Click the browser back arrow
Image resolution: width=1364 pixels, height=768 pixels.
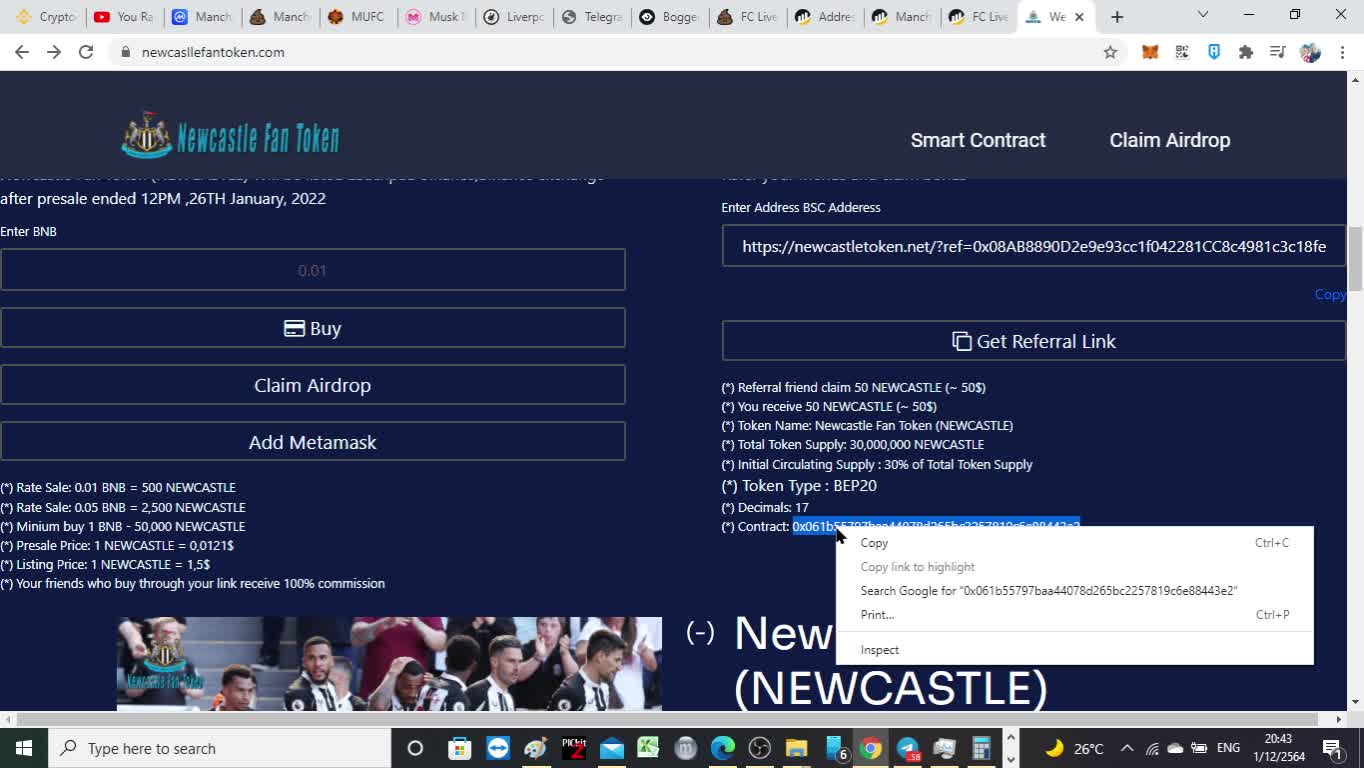(22, 52)
